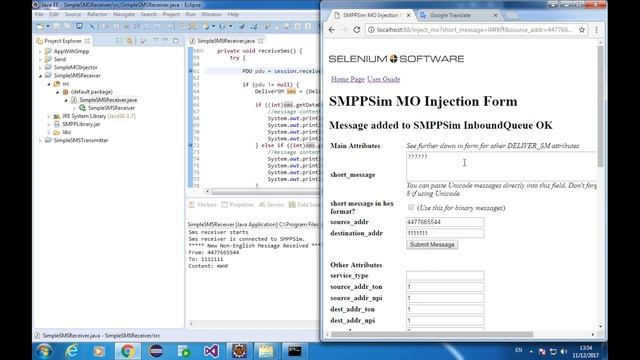Click the destination_addr input field
Viewport: 640px width, 360px height.
445,233
